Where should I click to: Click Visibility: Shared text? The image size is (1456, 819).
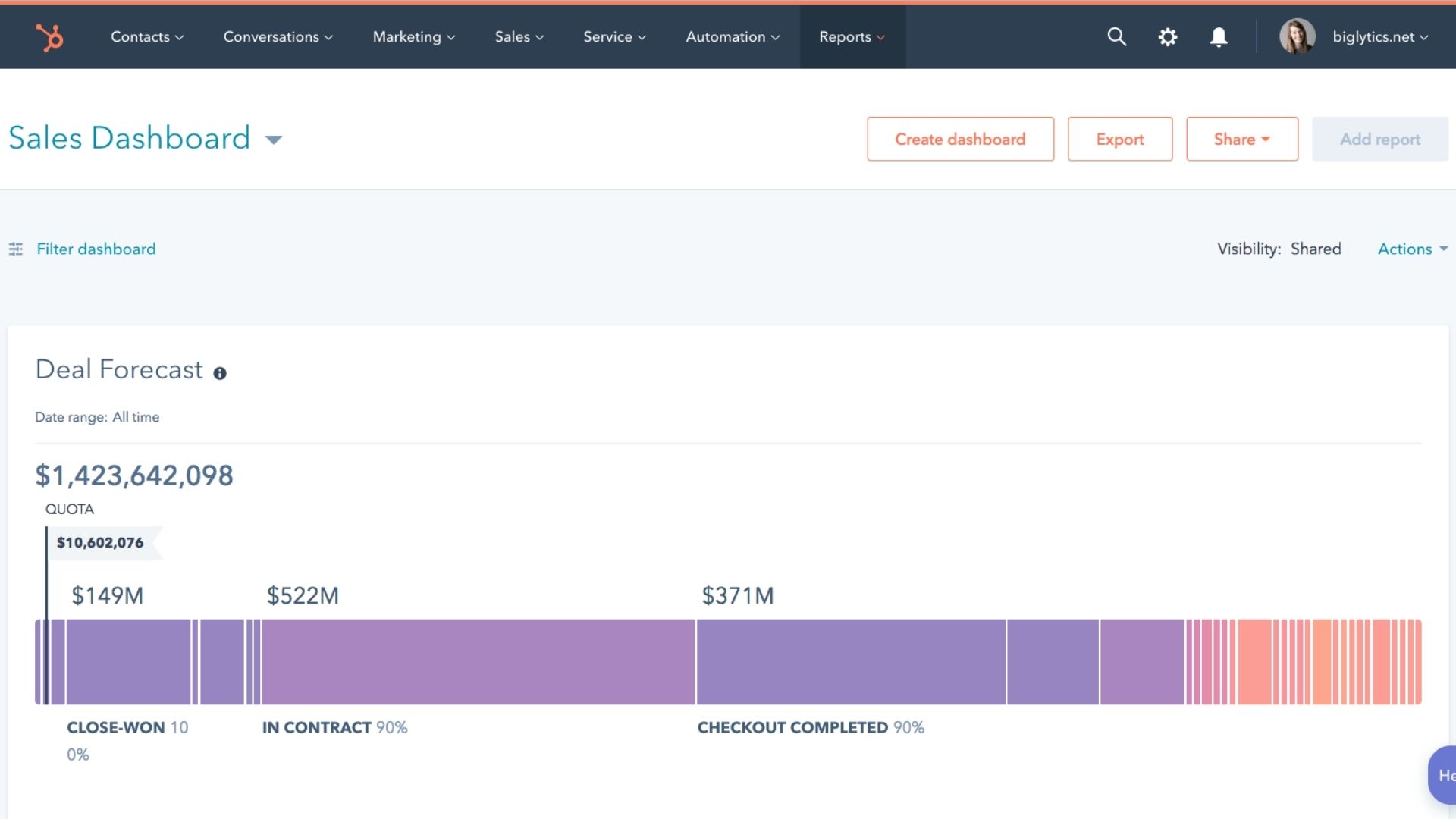pos(1279,249)
